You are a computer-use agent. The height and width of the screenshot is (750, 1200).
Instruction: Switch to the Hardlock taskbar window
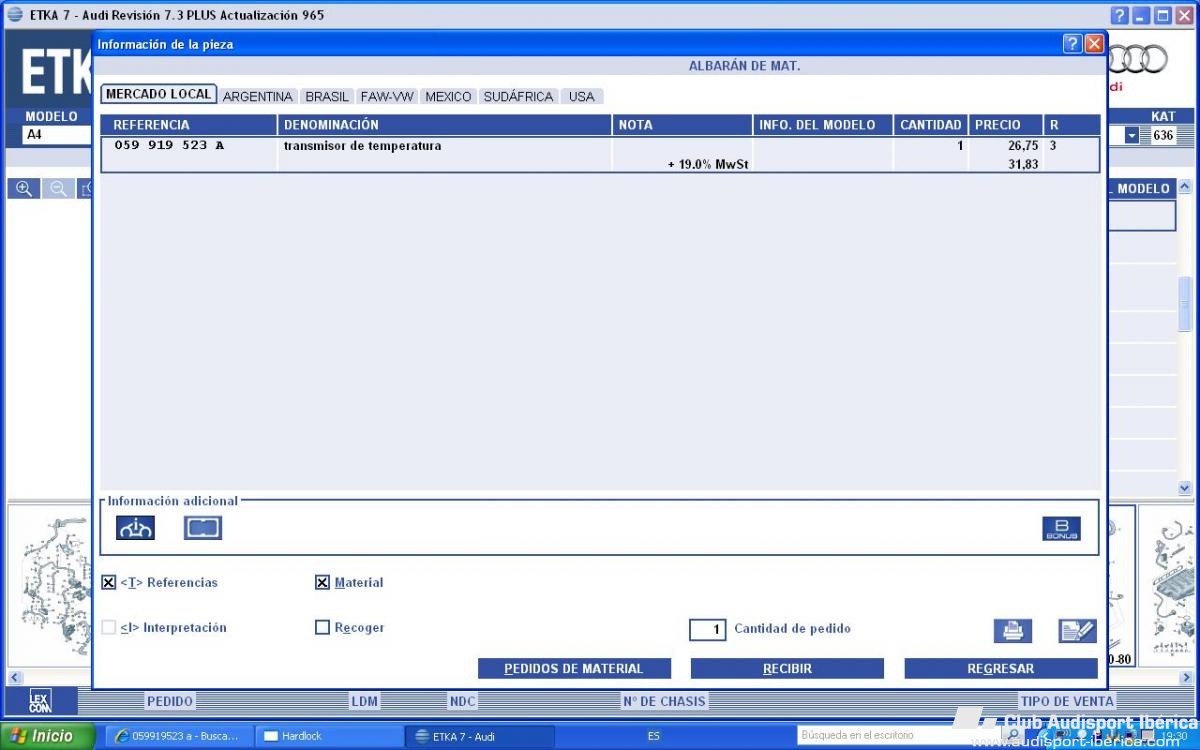(328, 736)
